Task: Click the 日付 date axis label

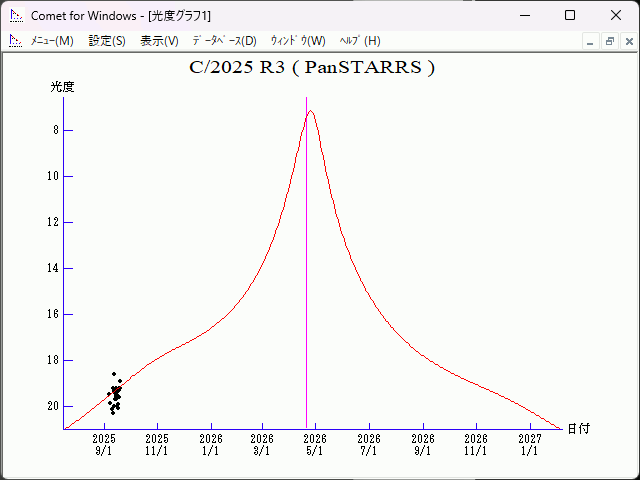Action: tap(578, 428)
